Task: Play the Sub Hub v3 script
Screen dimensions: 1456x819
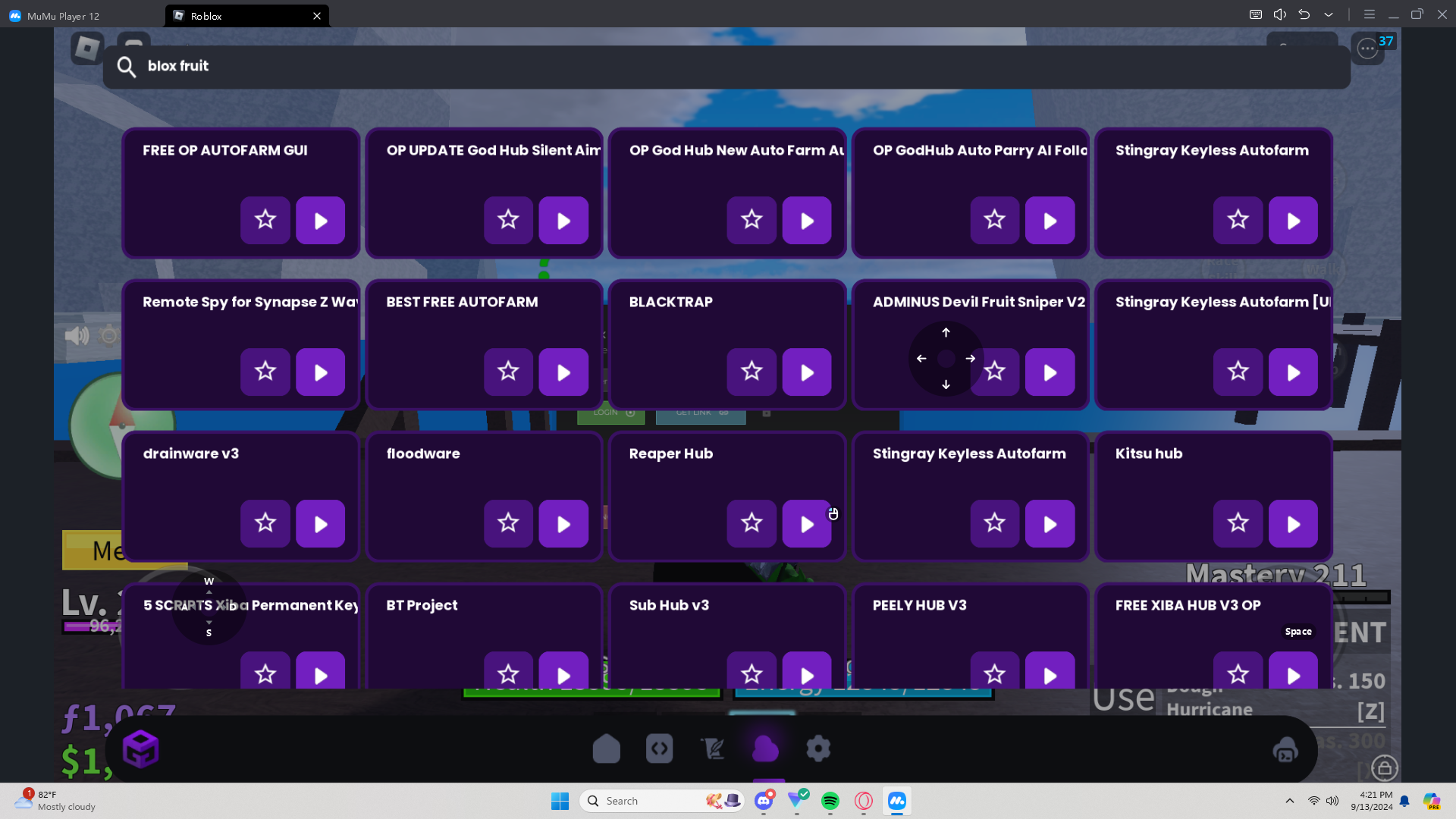Action: 807,670
